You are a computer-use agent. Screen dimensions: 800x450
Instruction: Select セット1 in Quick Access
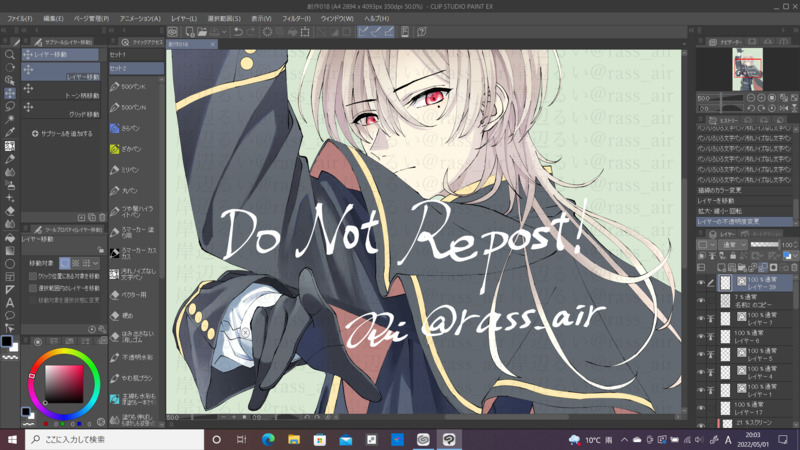[x=136, y=55]
